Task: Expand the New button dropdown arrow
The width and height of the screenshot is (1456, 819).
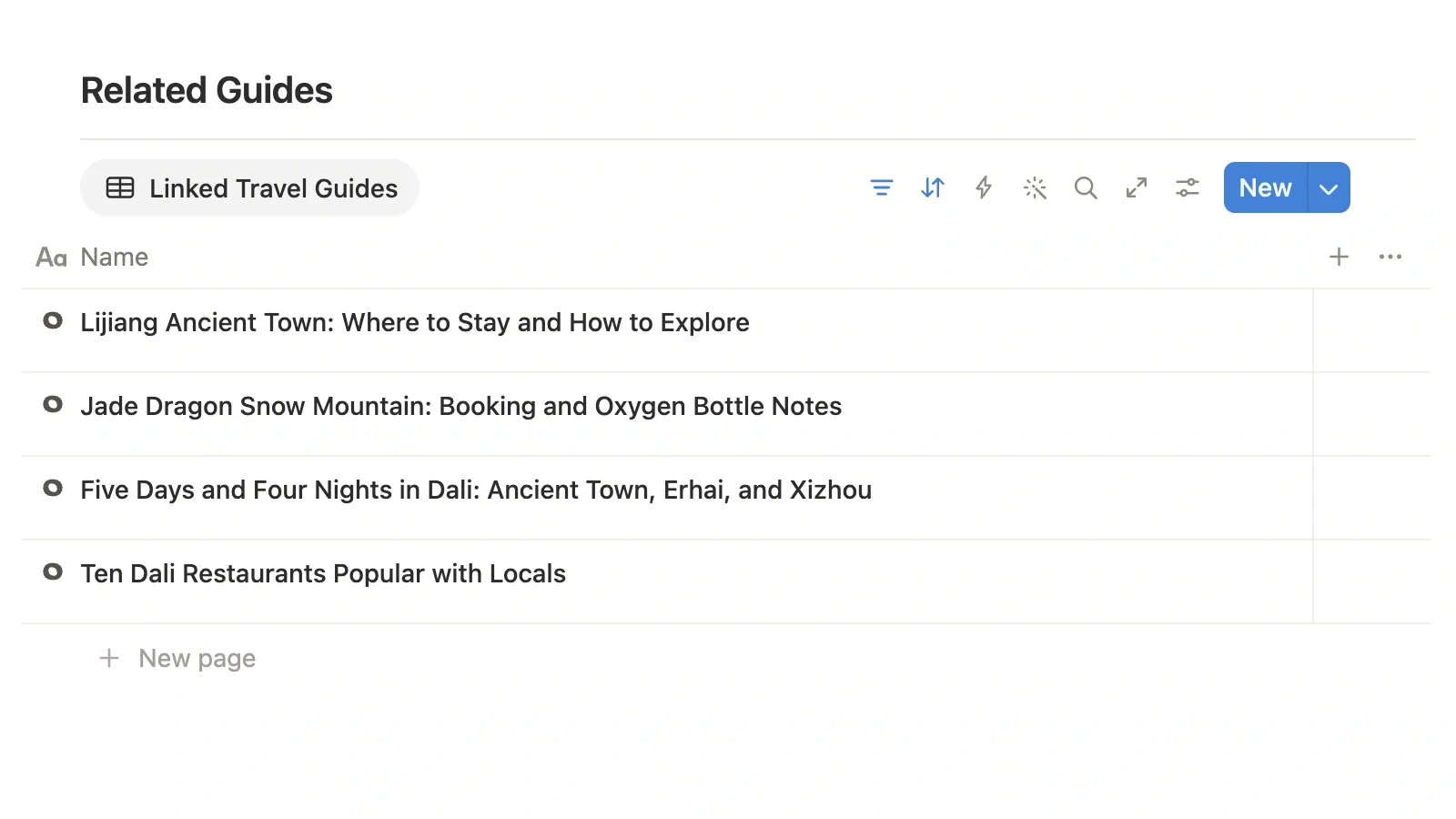Action: (1329, 187)
